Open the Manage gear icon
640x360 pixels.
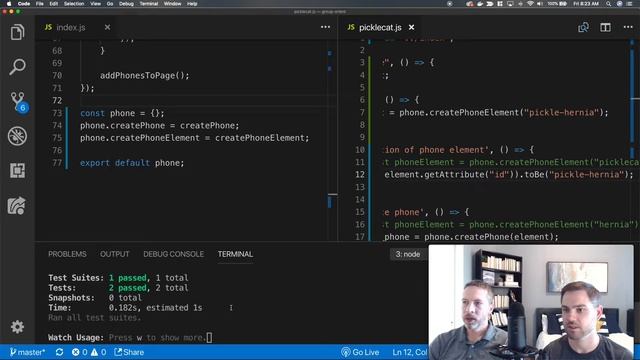pyautogui.click(x=17, y=327)
